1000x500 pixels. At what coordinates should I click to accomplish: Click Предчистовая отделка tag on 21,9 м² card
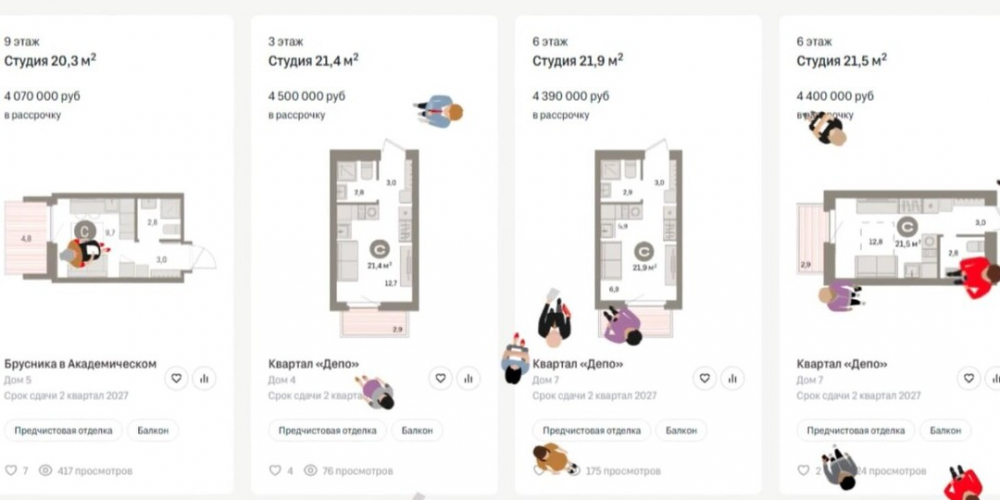(591, 430)
